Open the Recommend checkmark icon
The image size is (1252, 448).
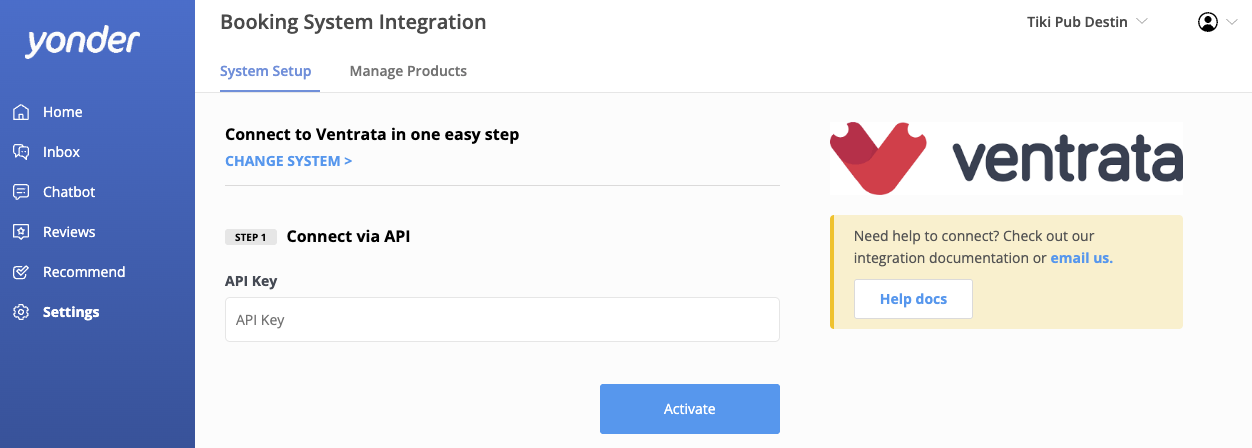(x=21, y=272)
